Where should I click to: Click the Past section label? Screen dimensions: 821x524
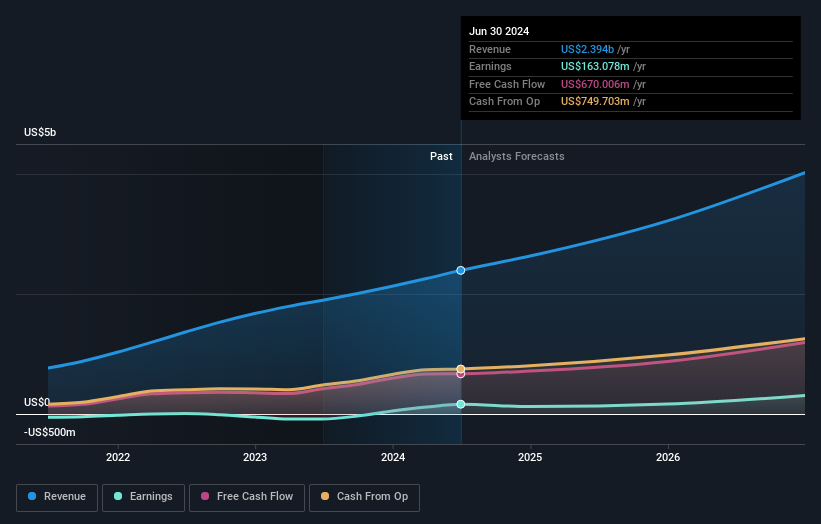pyautogui.click(x=441, y=157)
